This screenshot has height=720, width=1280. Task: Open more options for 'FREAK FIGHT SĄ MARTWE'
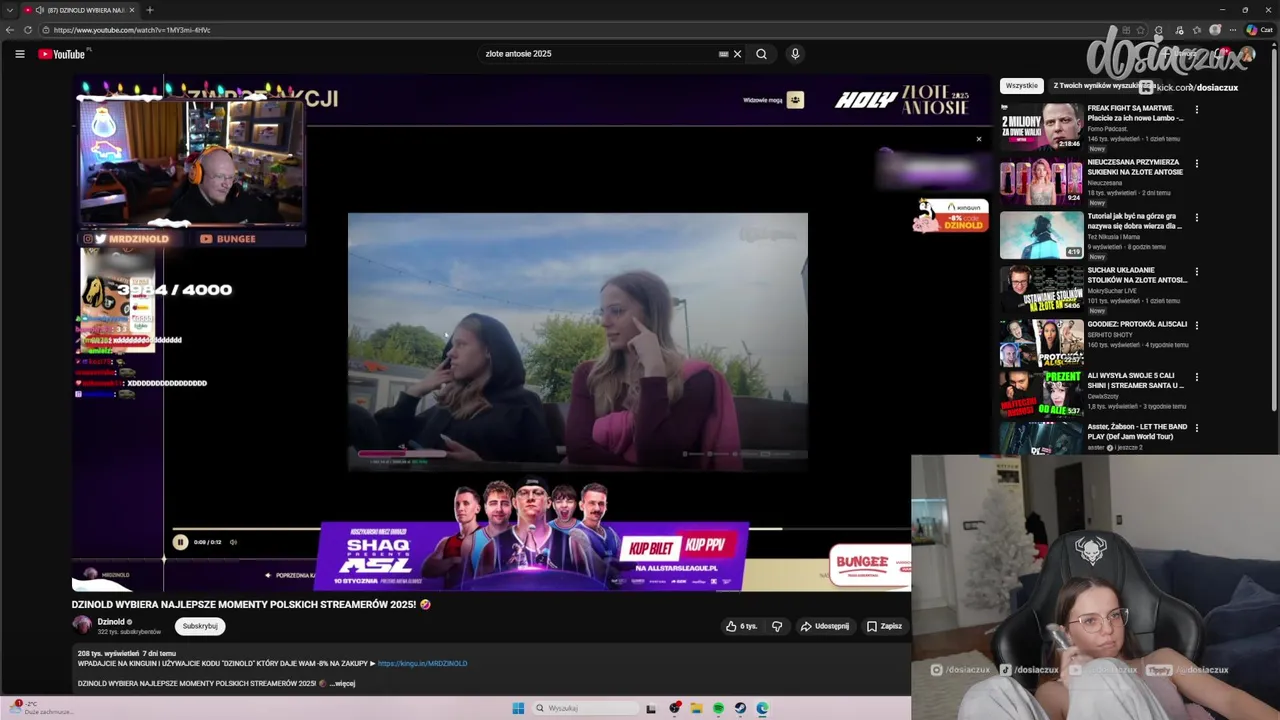(1197, 109)
